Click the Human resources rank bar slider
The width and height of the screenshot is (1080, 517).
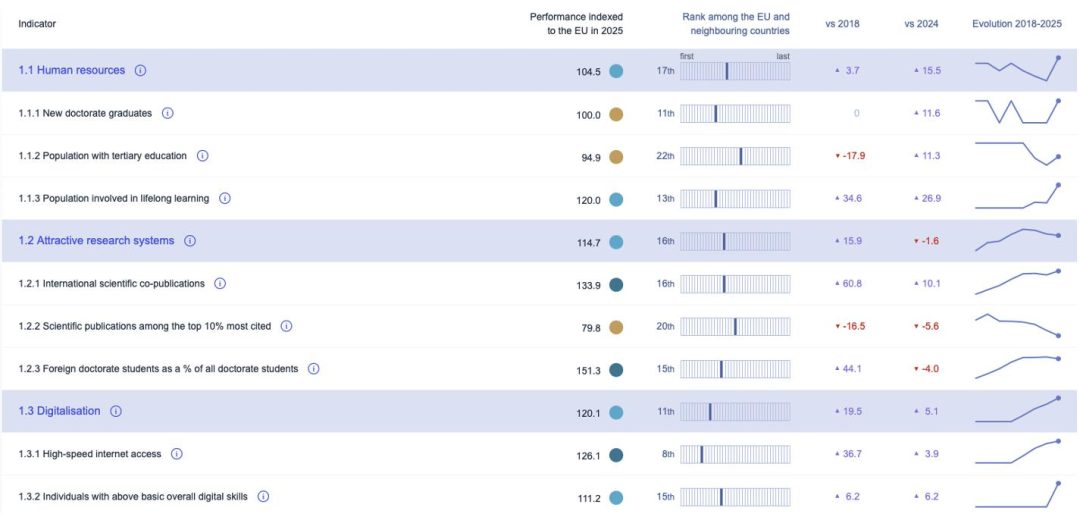[x=734, y=71]
